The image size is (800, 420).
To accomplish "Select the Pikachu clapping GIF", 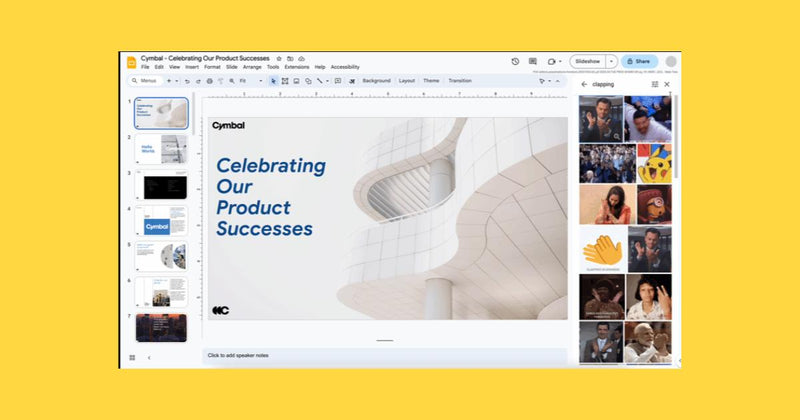I will click(654, 163).
